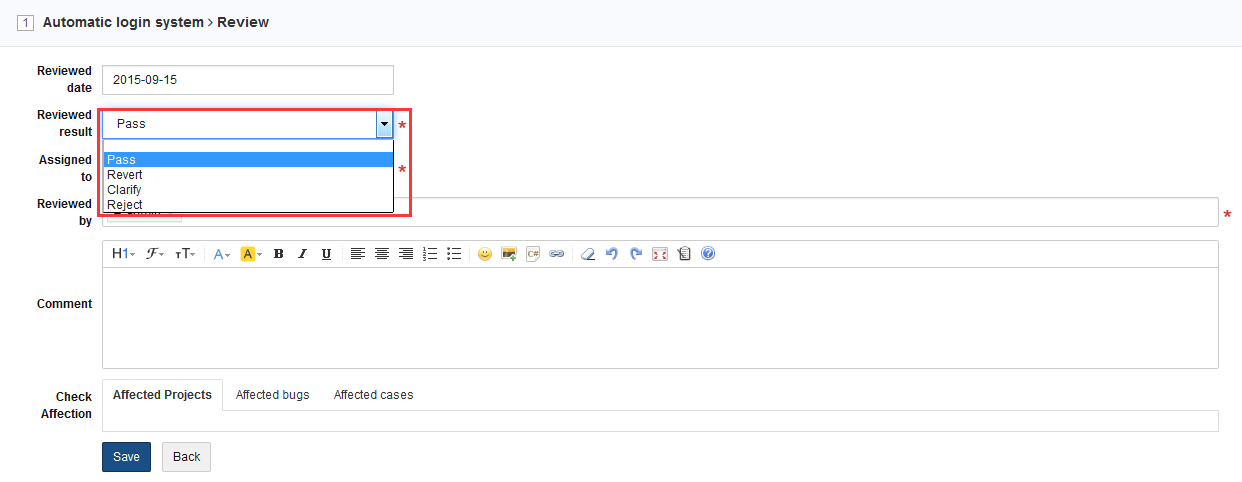Select Clarify in the result list
This screenshot has width=1242, height=482.
pos(125,190)
